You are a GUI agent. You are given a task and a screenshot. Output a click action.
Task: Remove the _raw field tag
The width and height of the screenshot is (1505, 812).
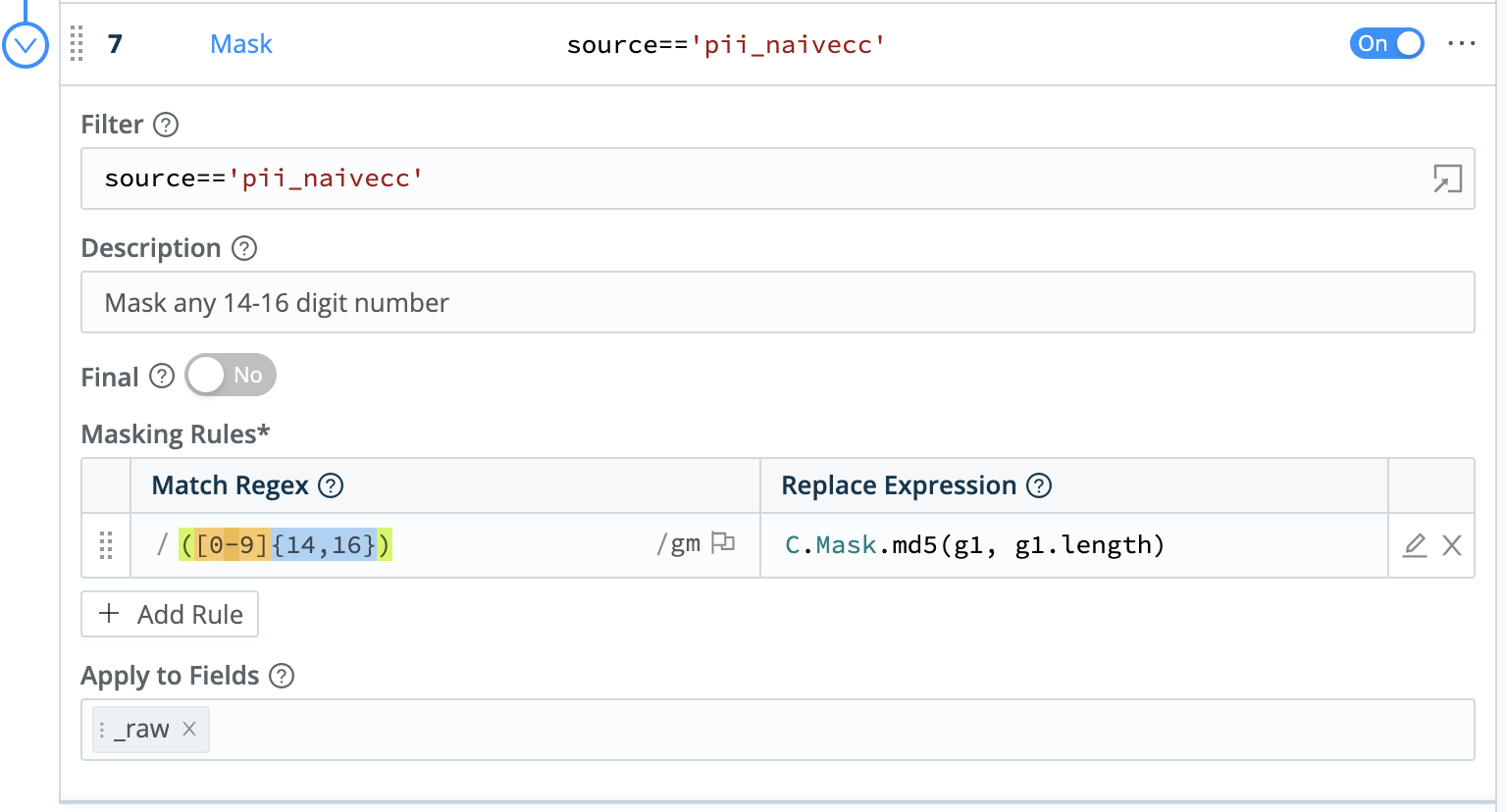[188, 730]
